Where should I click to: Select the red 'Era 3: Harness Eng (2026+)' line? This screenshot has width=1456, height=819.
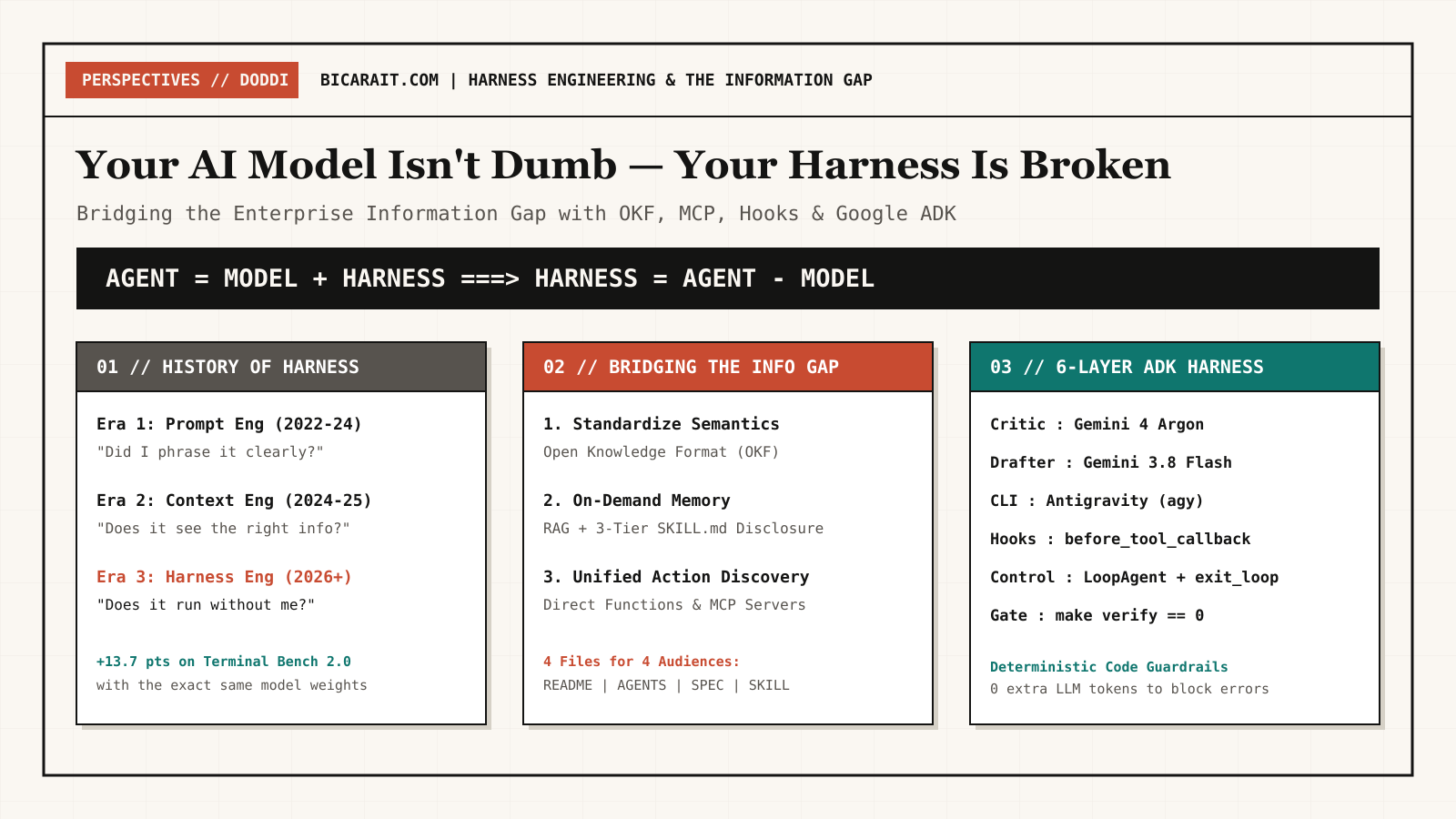tap(224, 577)
